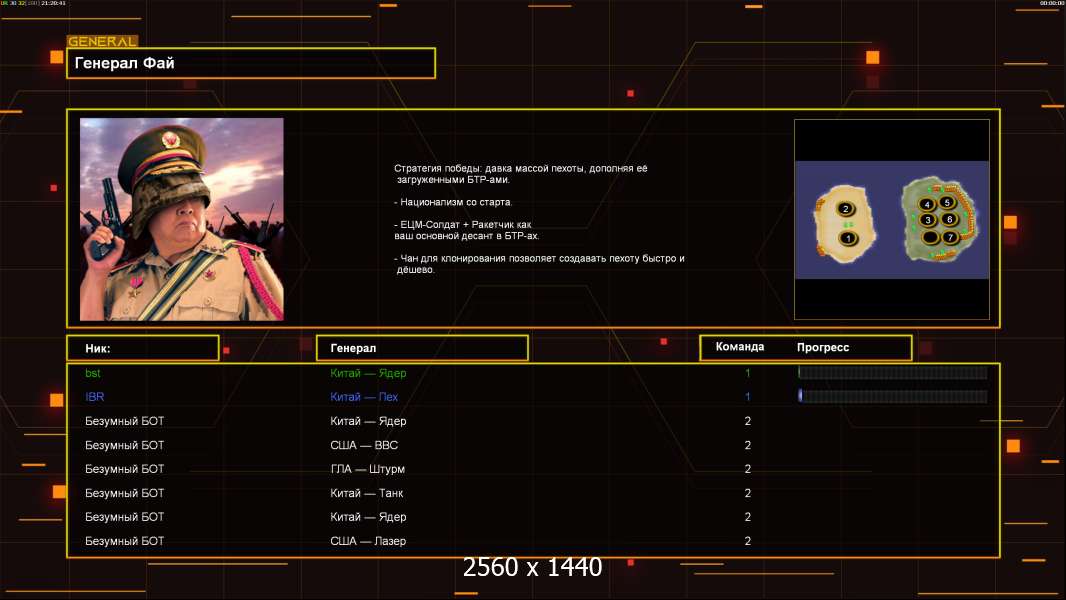Click the 'Генерал Фай' title box
This screenshot has width=1066, height=600.
coord(251,63)
